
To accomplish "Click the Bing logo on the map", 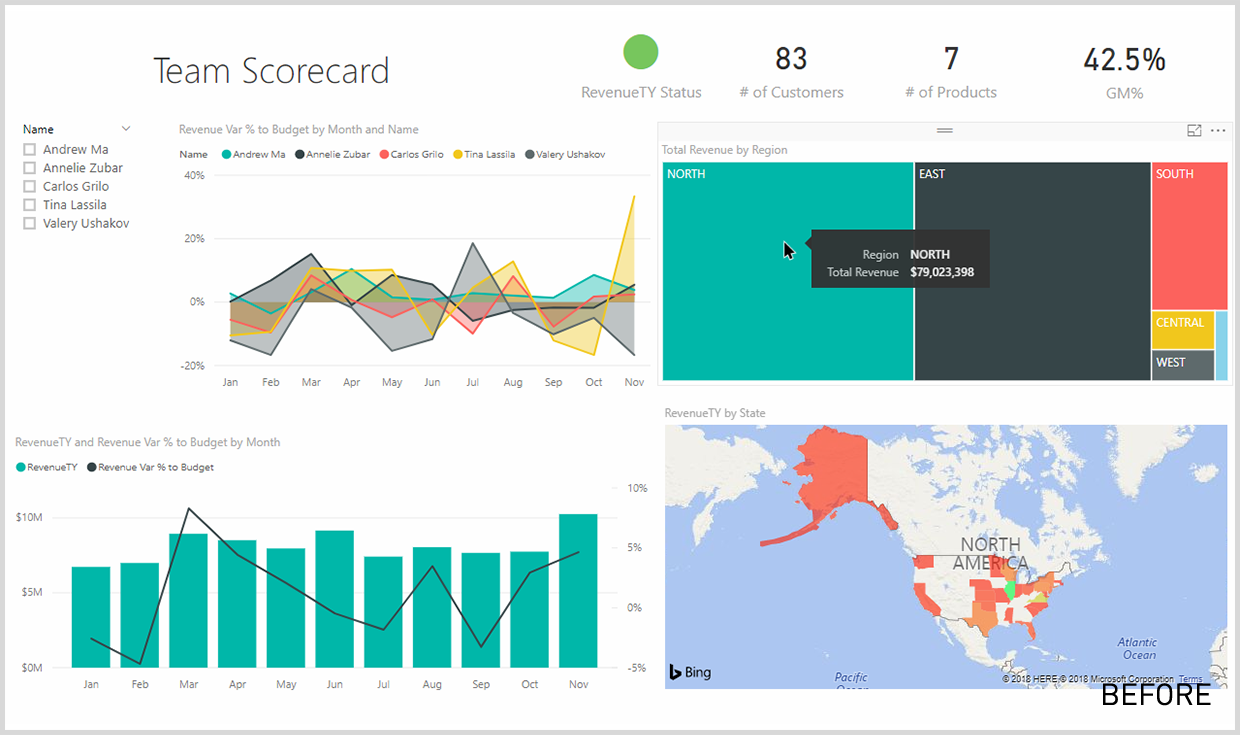I will 690,672.
